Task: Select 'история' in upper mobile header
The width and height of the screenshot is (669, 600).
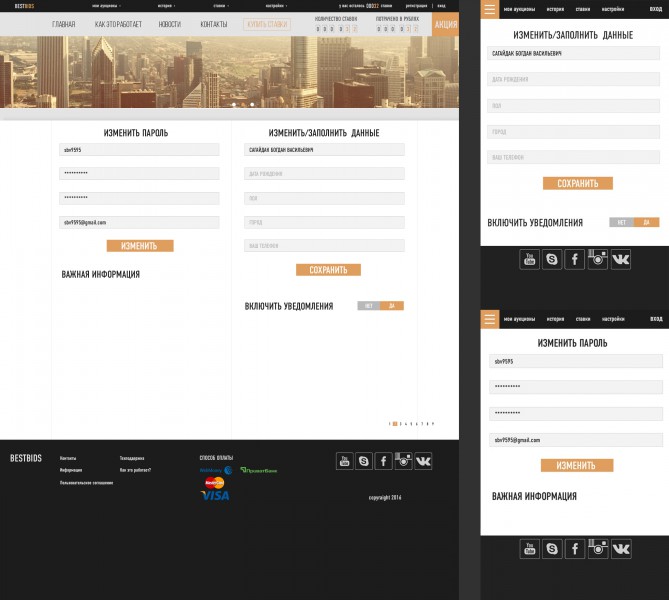Action: tap(555, 9)
